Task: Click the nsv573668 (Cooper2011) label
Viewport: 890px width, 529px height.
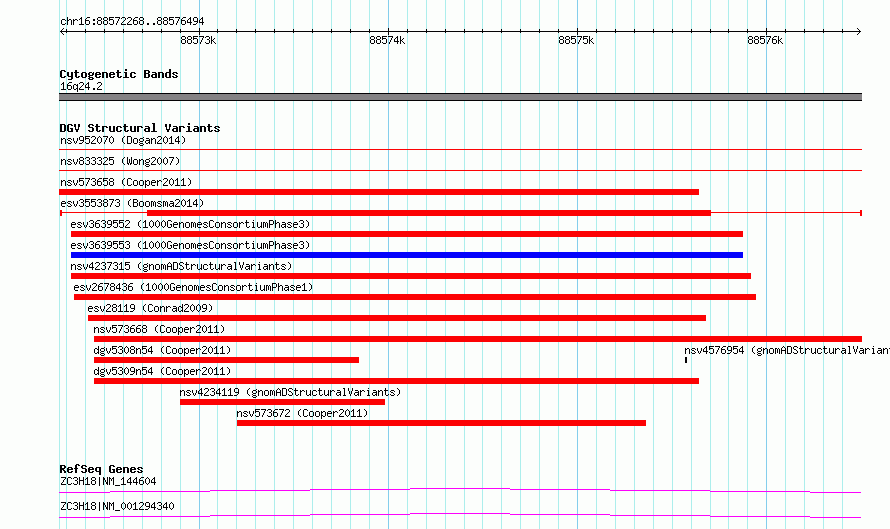Action: coord(159,329)
